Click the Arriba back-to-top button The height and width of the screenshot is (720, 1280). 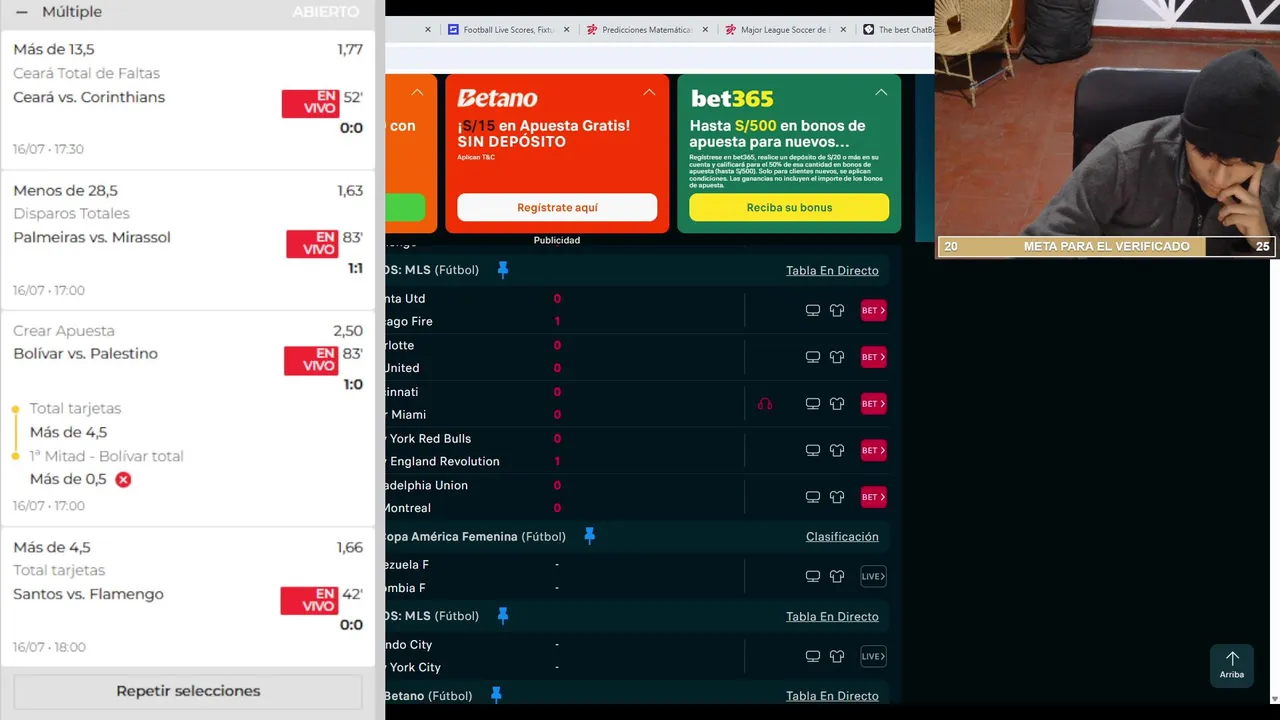1232,665
